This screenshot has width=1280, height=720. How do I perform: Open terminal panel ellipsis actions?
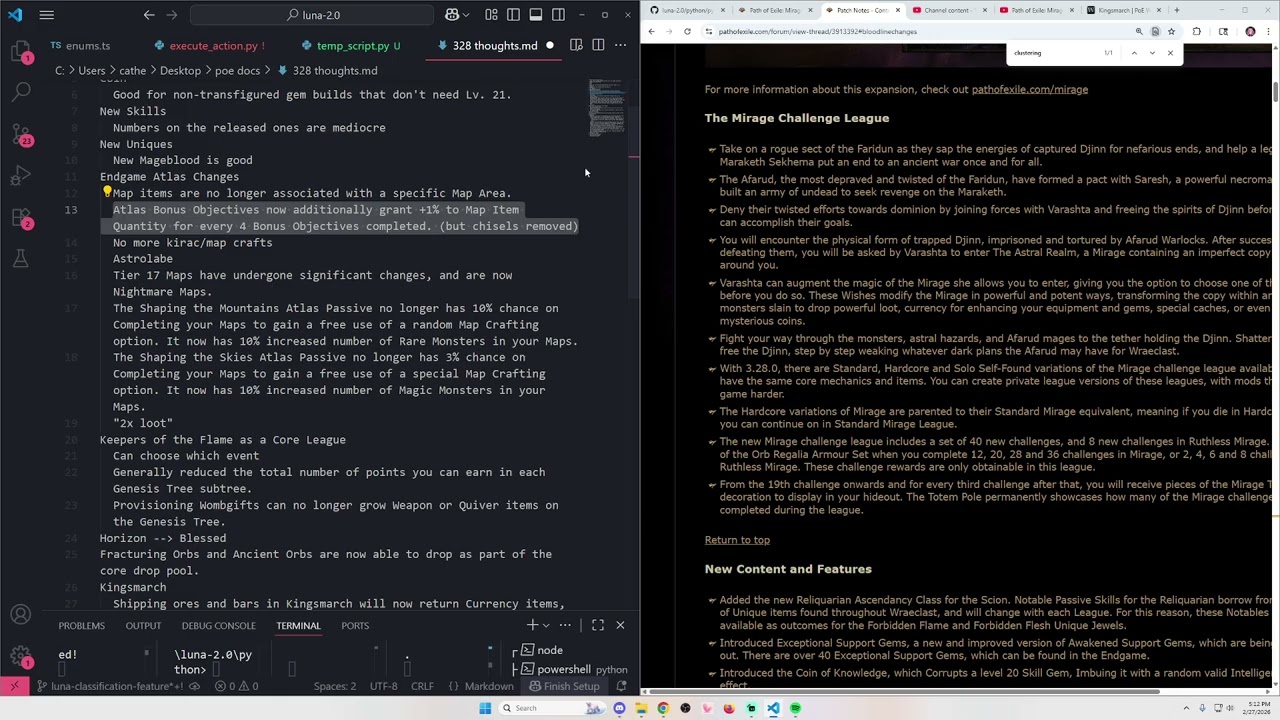pos(565,625)
